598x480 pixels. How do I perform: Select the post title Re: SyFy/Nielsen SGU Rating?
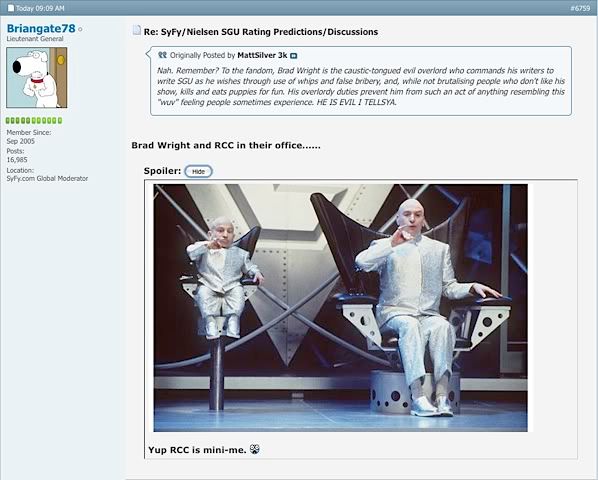tap(261, 32)
